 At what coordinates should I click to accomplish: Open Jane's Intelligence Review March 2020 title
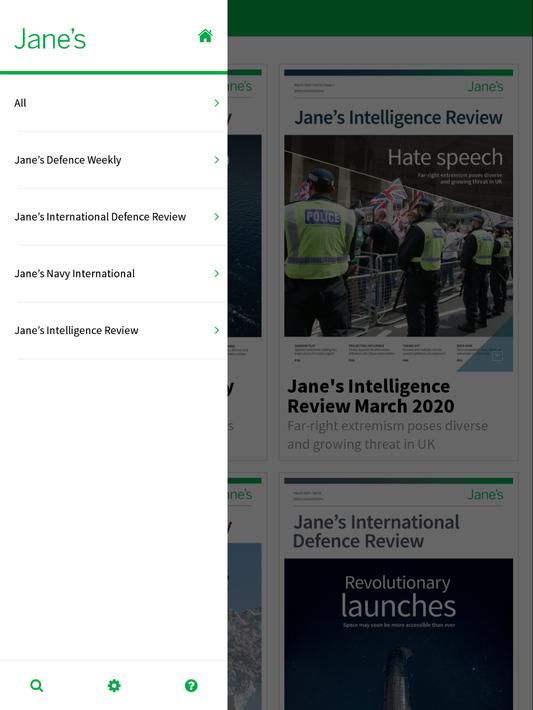370,396
